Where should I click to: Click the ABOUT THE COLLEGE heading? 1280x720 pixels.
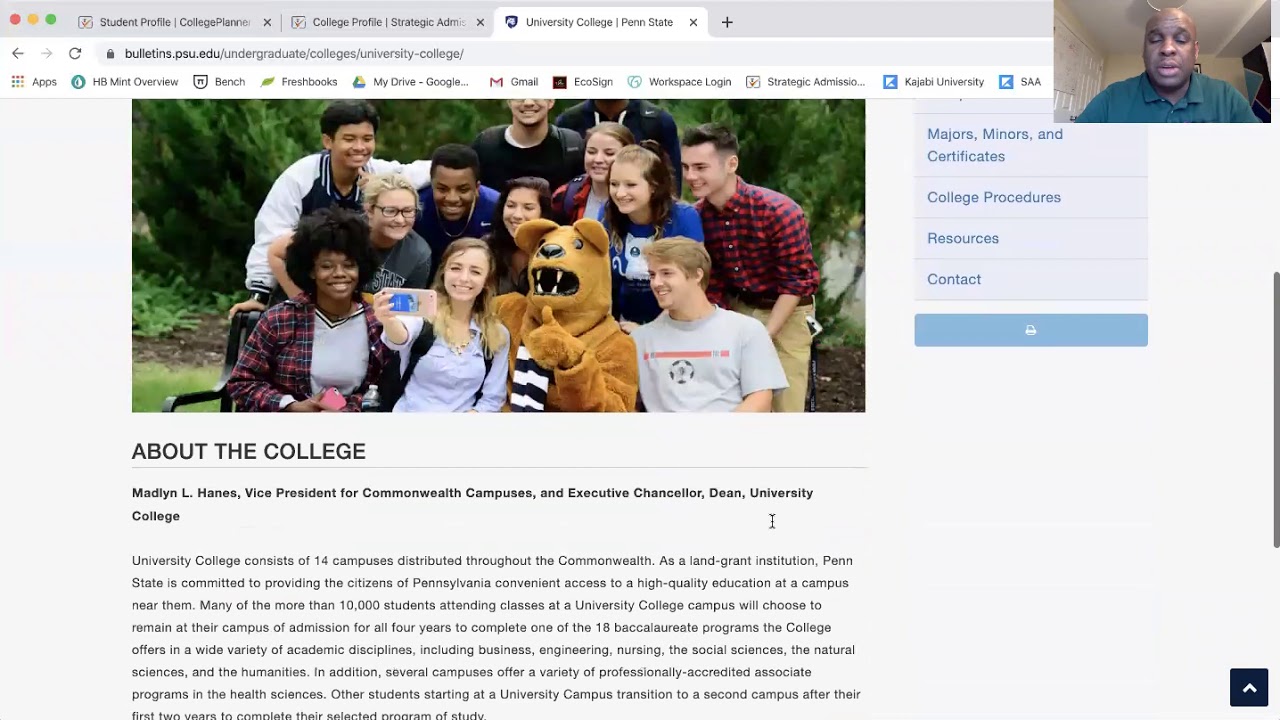pos(249,451)
